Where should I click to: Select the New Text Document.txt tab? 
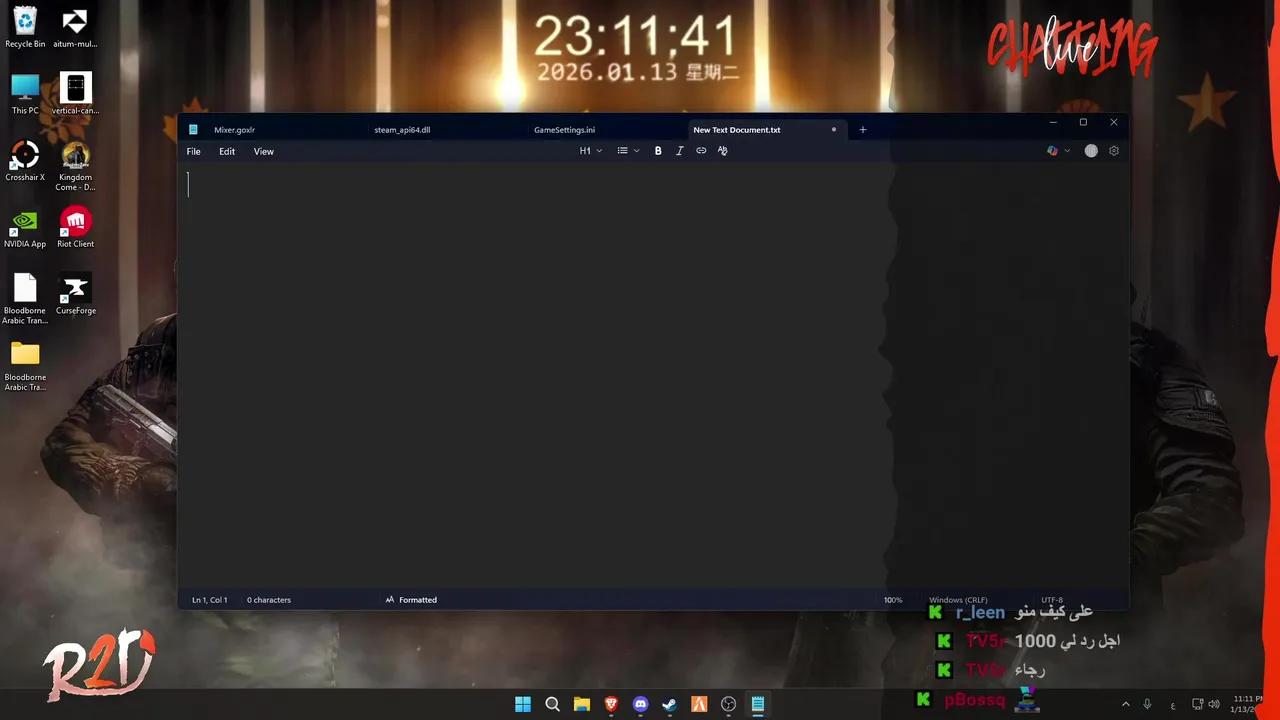737,130
